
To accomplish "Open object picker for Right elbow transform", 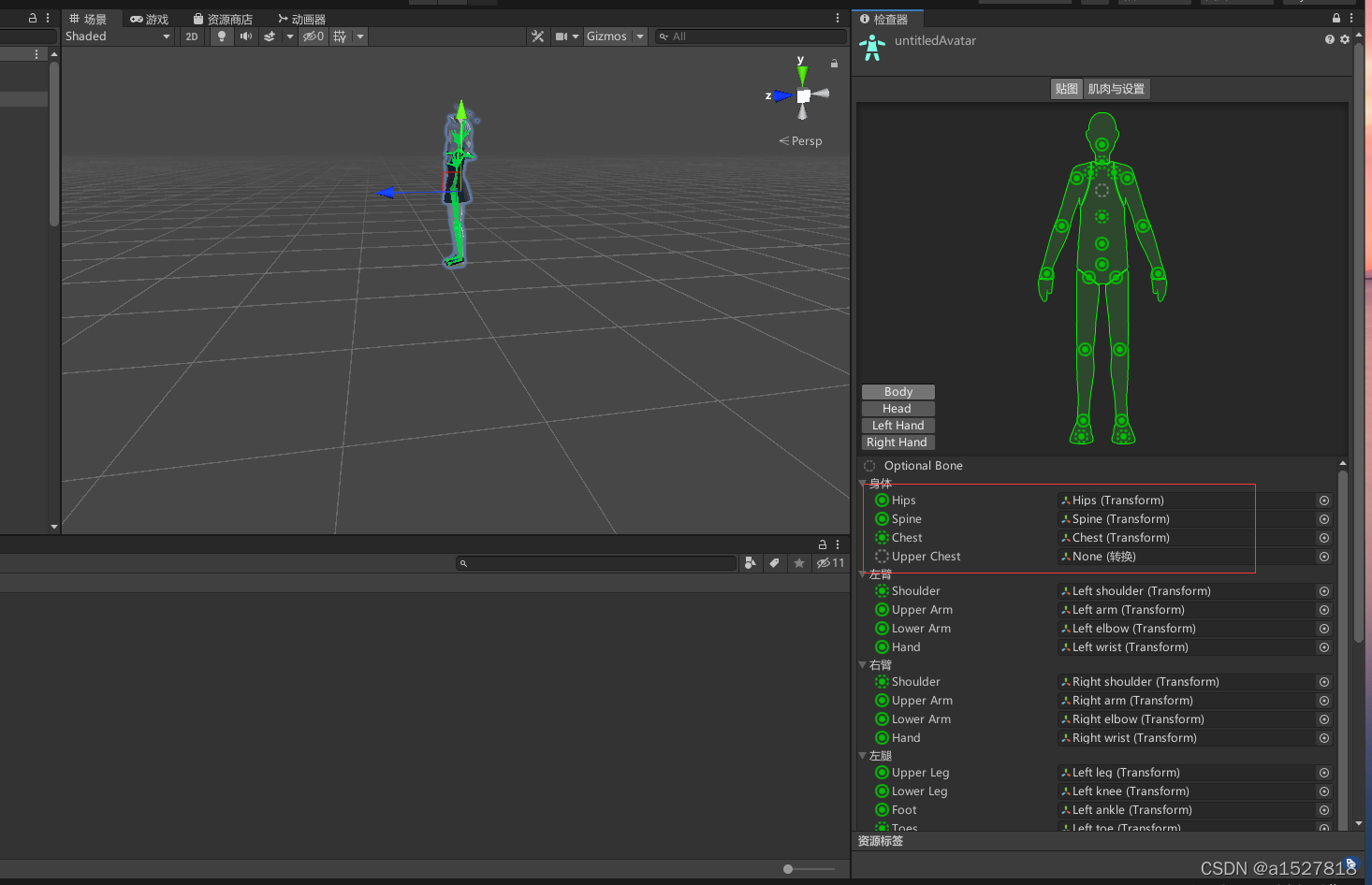I will tap(1324, 719).
